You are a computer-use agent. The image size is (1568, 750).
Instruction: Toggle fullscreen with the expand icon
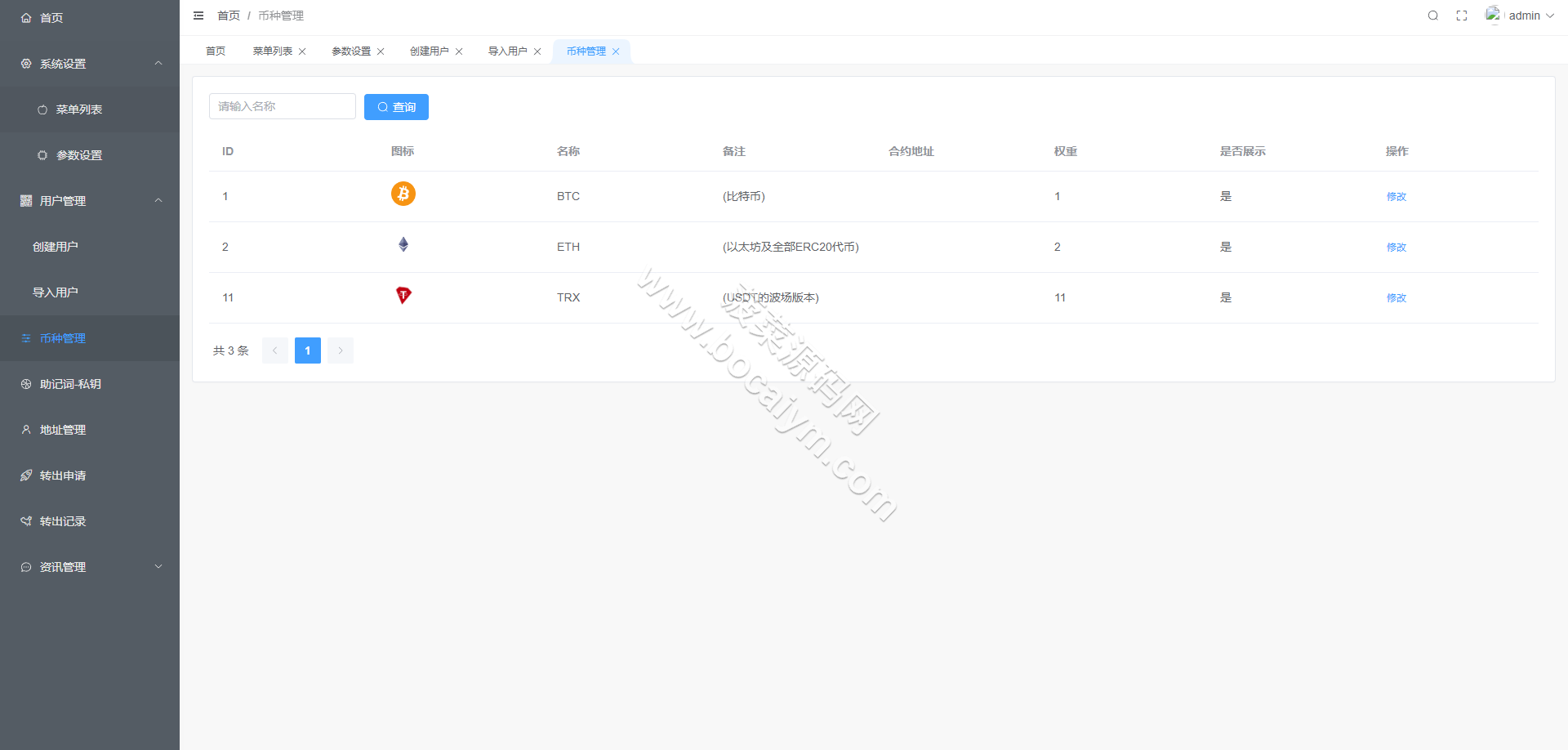click(1462, 16)
